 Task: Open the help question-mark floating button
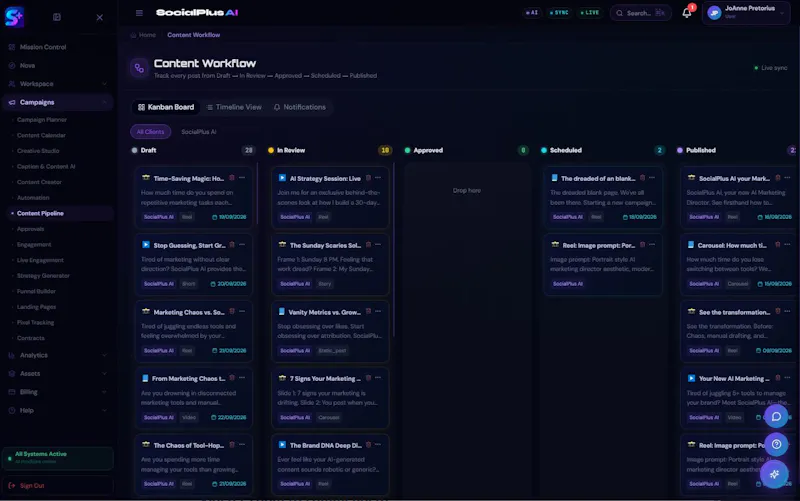tap(776, 444)
